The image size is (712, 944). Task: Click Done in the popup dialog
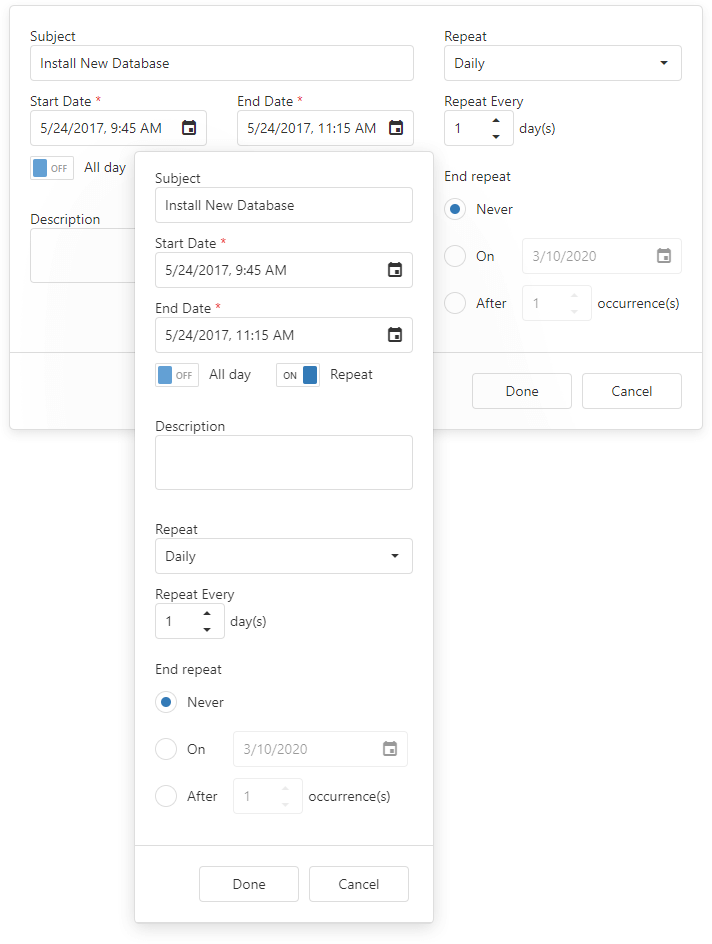click(x=248, y=884)
